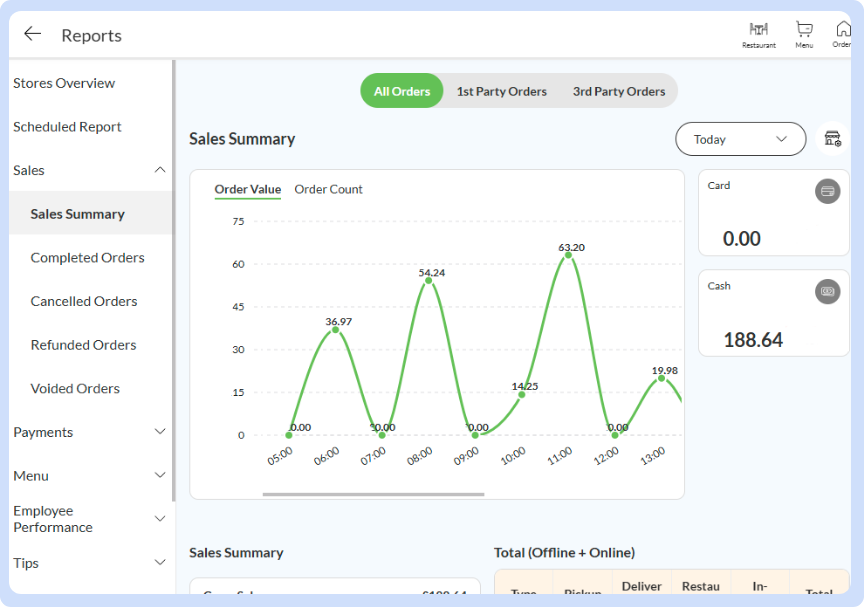Image resolution: width=864 pixels, height=607 pixels.
Task: Click the 09:00 axis label
Action: [x=466, y=456]
